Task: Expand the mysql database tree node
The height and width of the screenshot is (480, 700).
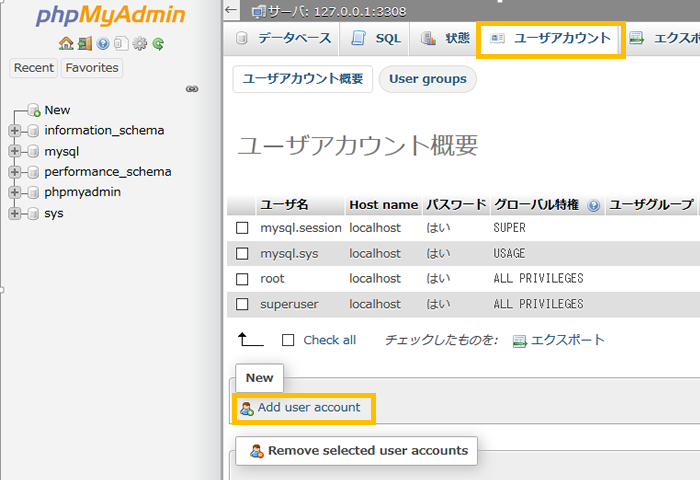Action: click(14, 151)
